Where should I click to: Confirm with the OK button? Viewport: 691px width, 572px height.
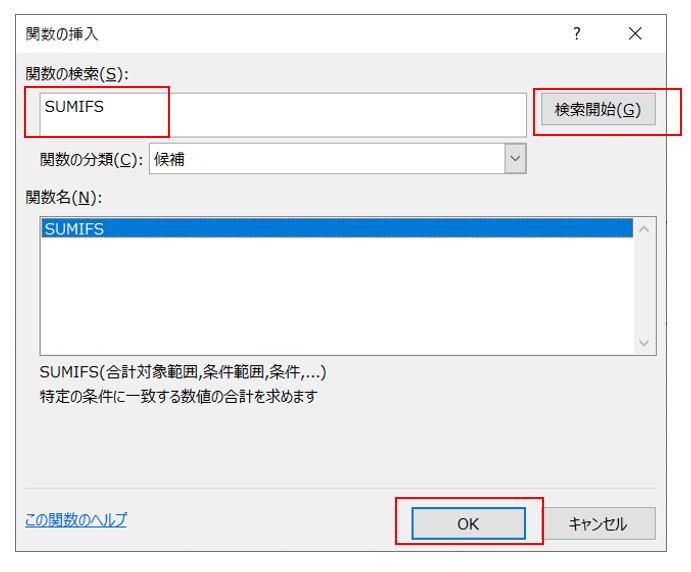click(468, 523)
